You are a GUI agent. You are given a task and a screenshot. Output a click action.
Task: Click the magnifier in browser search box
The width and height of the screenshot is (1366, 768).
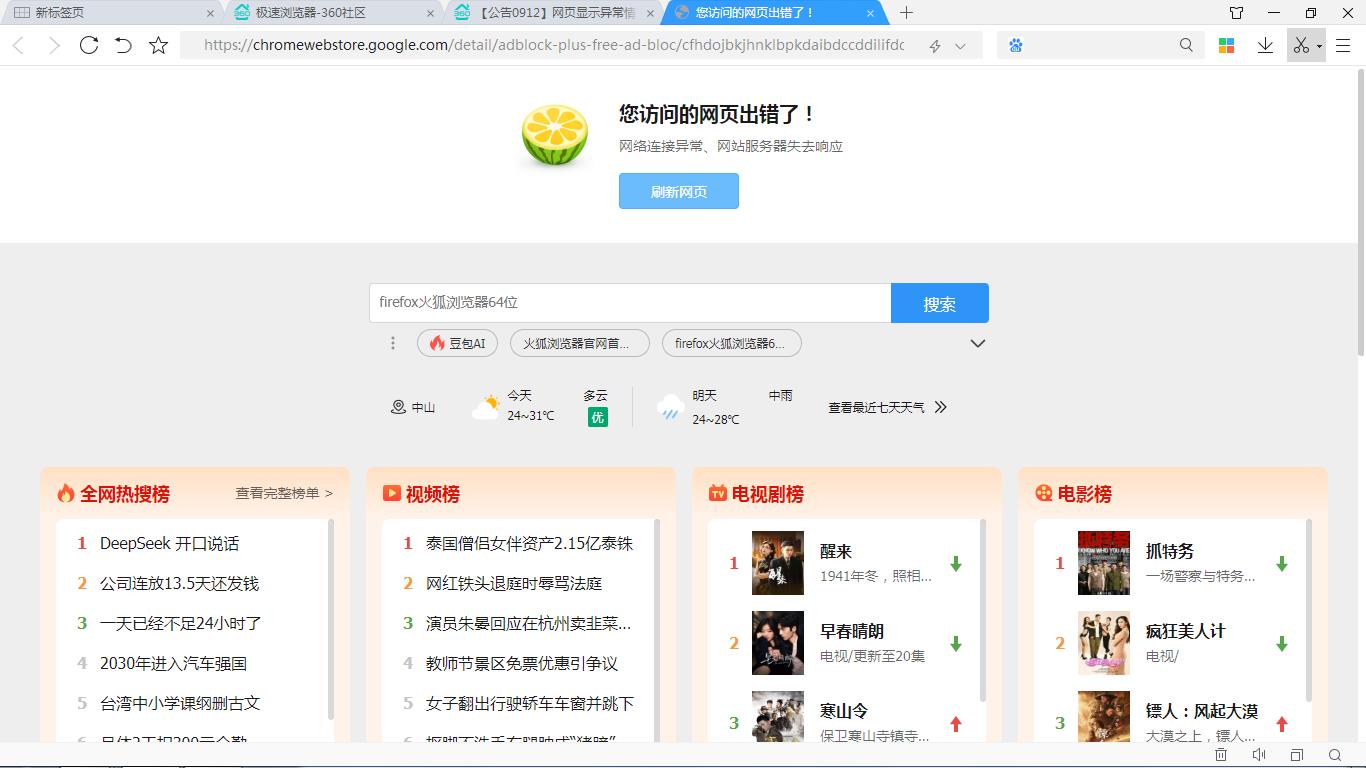pyautogui.click(x=1186, y=45)
